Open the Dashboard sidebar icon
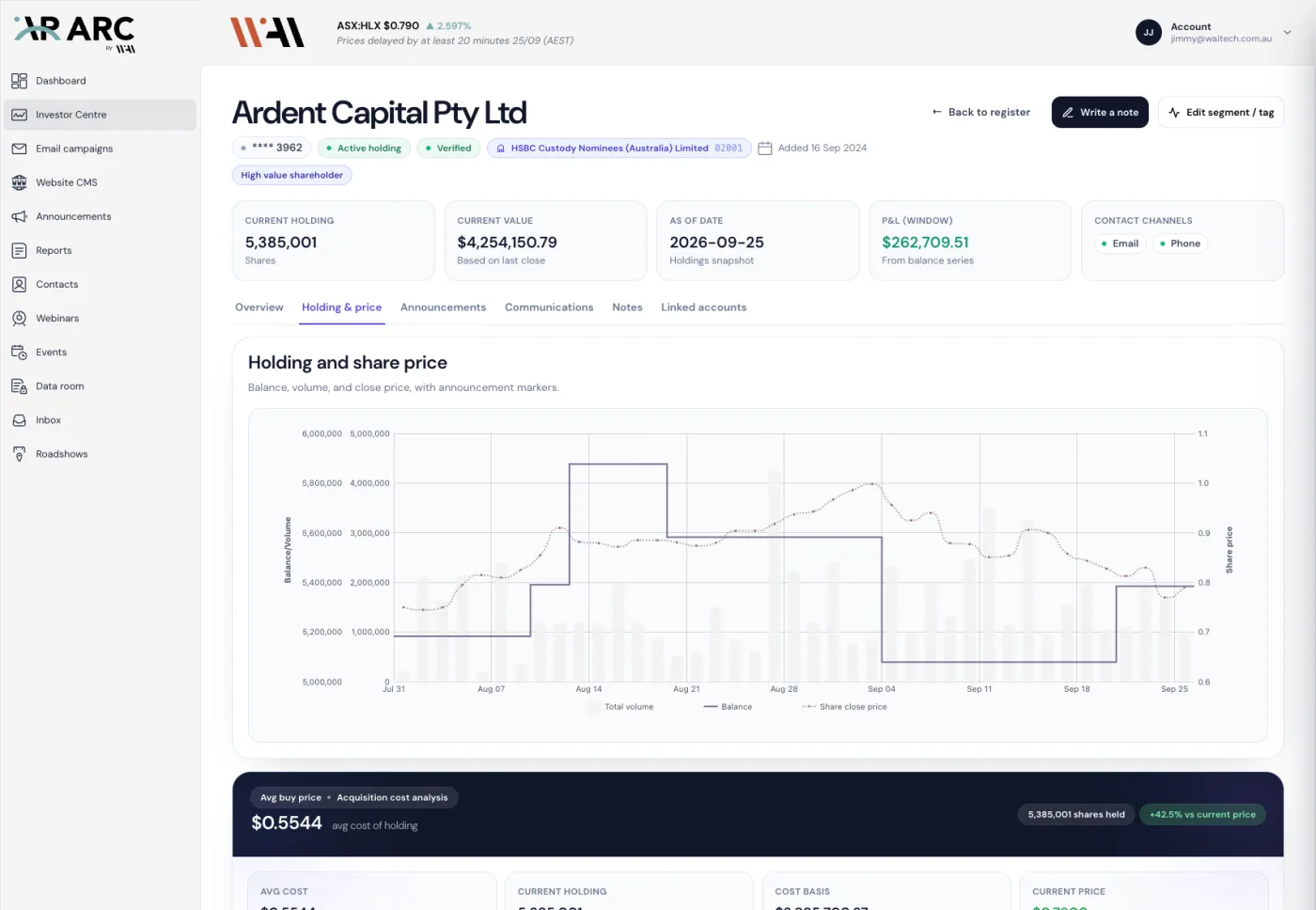The height and width of the screenshot is (910, 1316). 19,81
